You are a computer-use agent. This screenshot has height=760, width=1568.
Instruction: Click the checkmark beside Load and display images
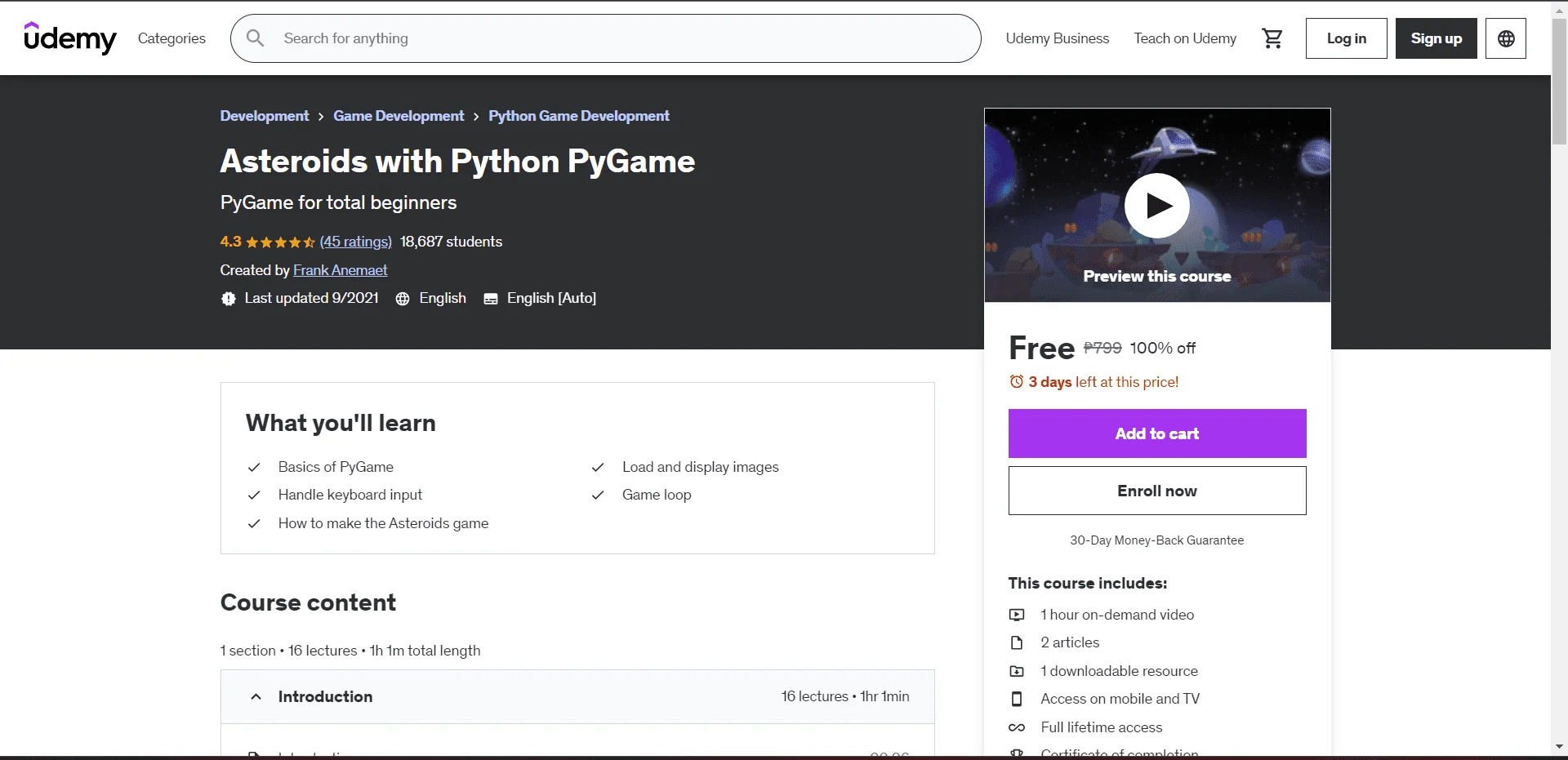(598, 467)
